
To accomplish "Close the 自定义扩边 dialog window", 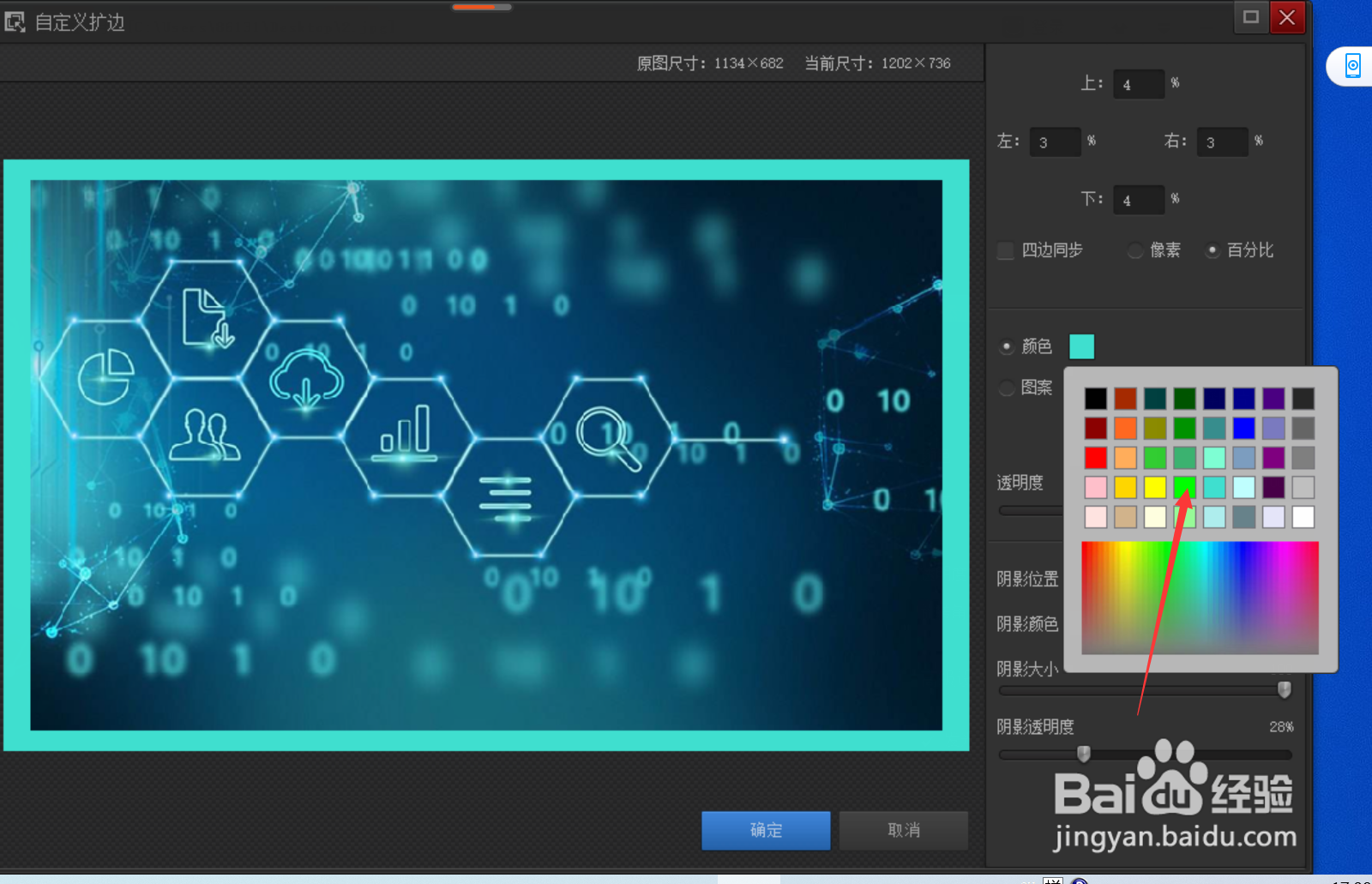I will point(1287,17).
